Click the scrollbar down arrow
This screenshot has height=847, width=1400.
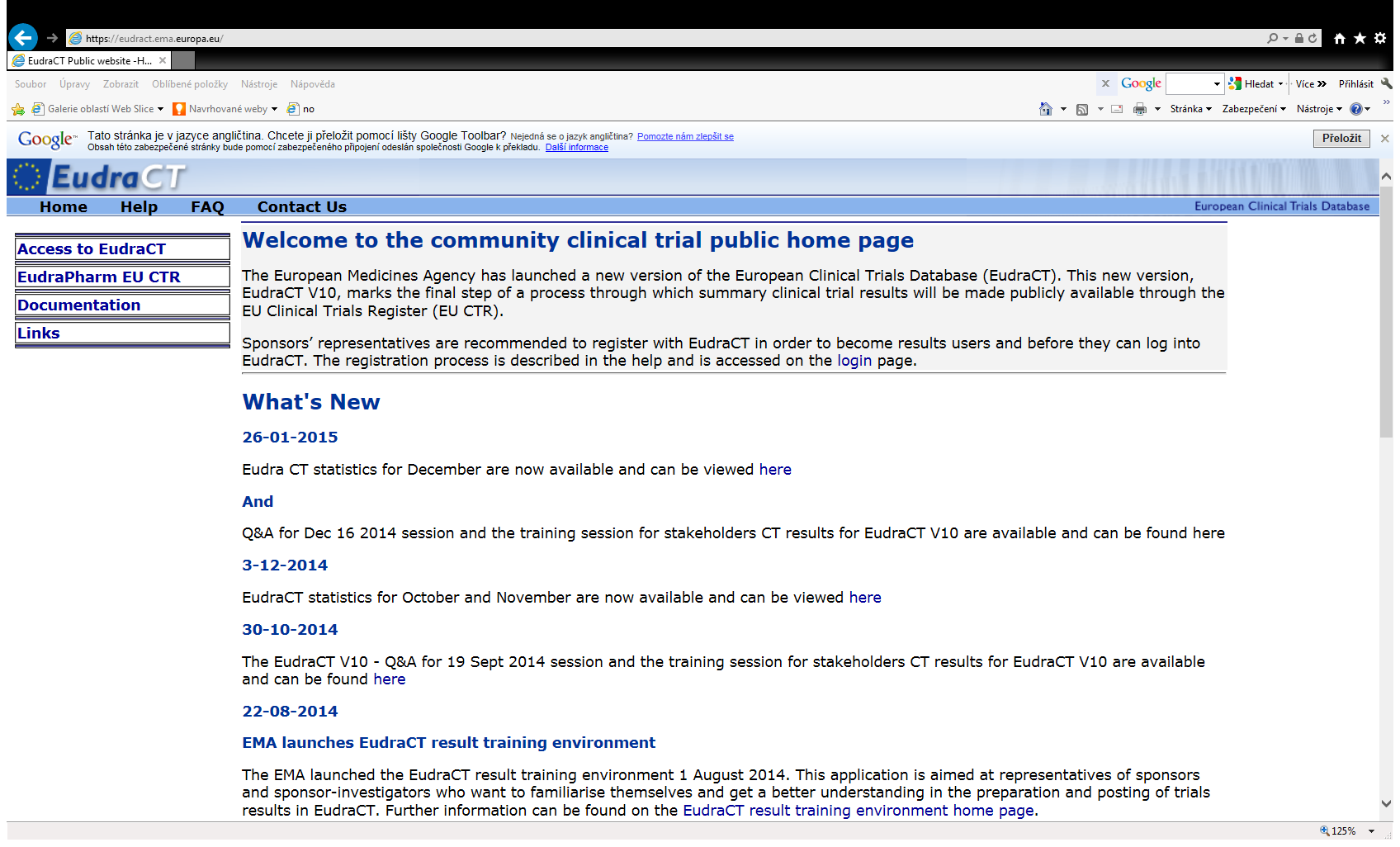(x=1386, y=804)
